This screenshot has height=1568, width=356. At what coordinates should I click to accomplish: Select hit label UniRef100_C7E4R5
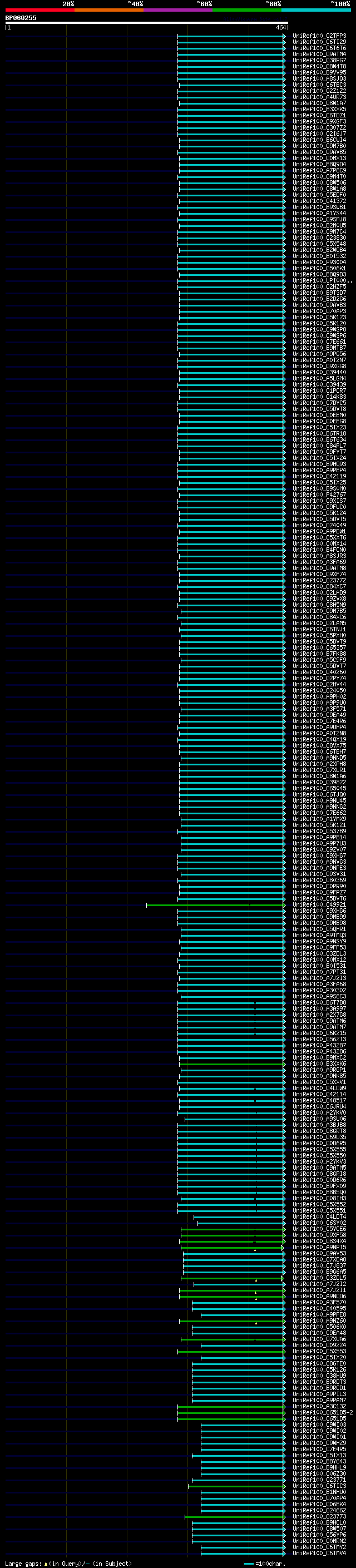(x=319, y=1450)
